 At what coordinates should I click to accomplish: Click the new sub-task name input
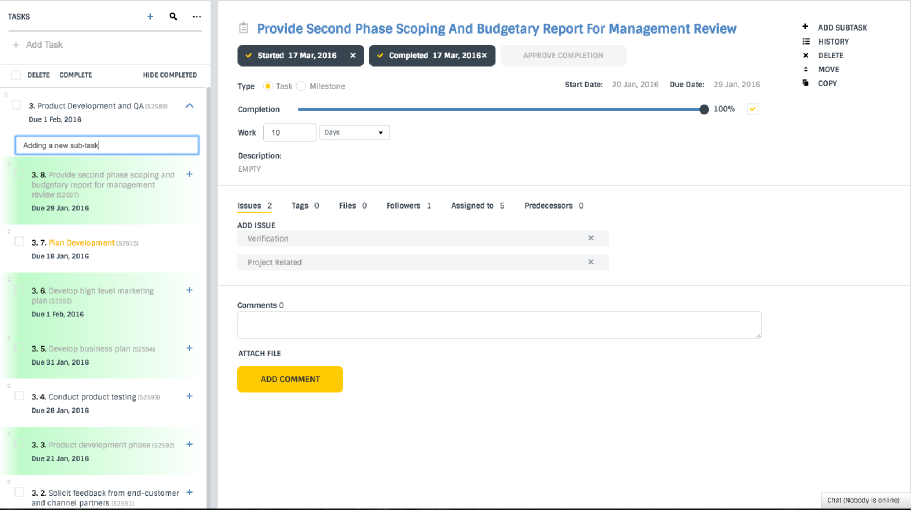point(107,145)
